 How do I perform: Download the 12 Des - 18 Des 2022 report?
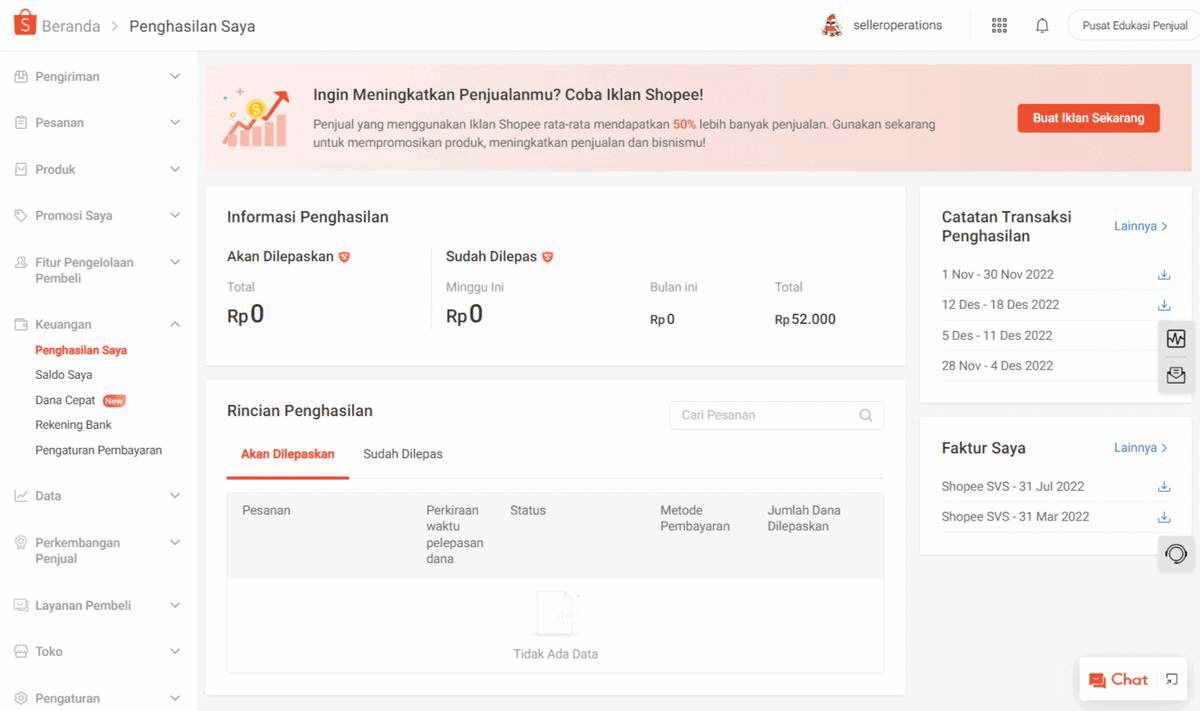[x=1164, y=305]
